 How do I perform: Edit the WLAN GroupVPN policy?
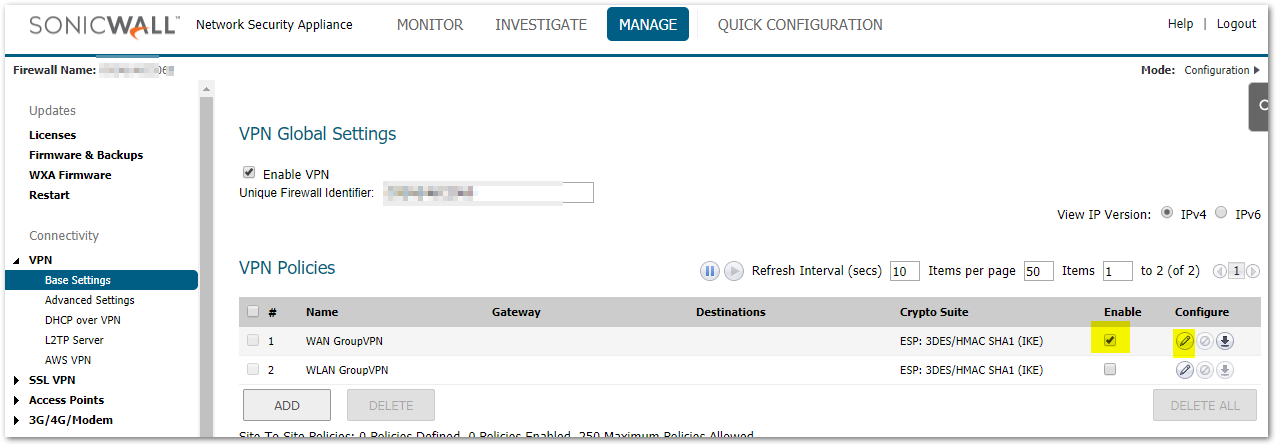tap(1184, 370)
